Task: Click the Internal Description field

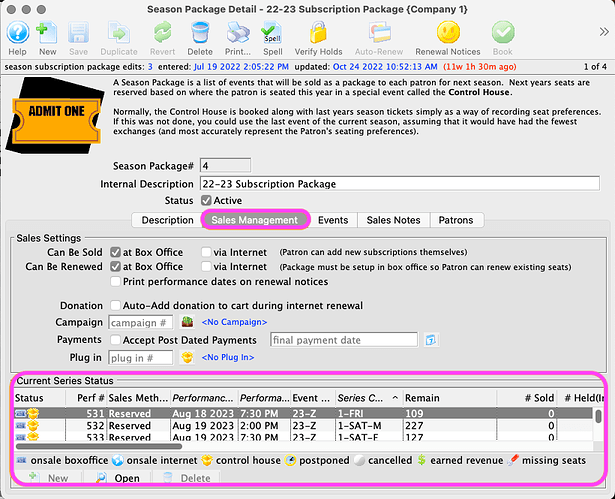Action: tap(400, 184)
